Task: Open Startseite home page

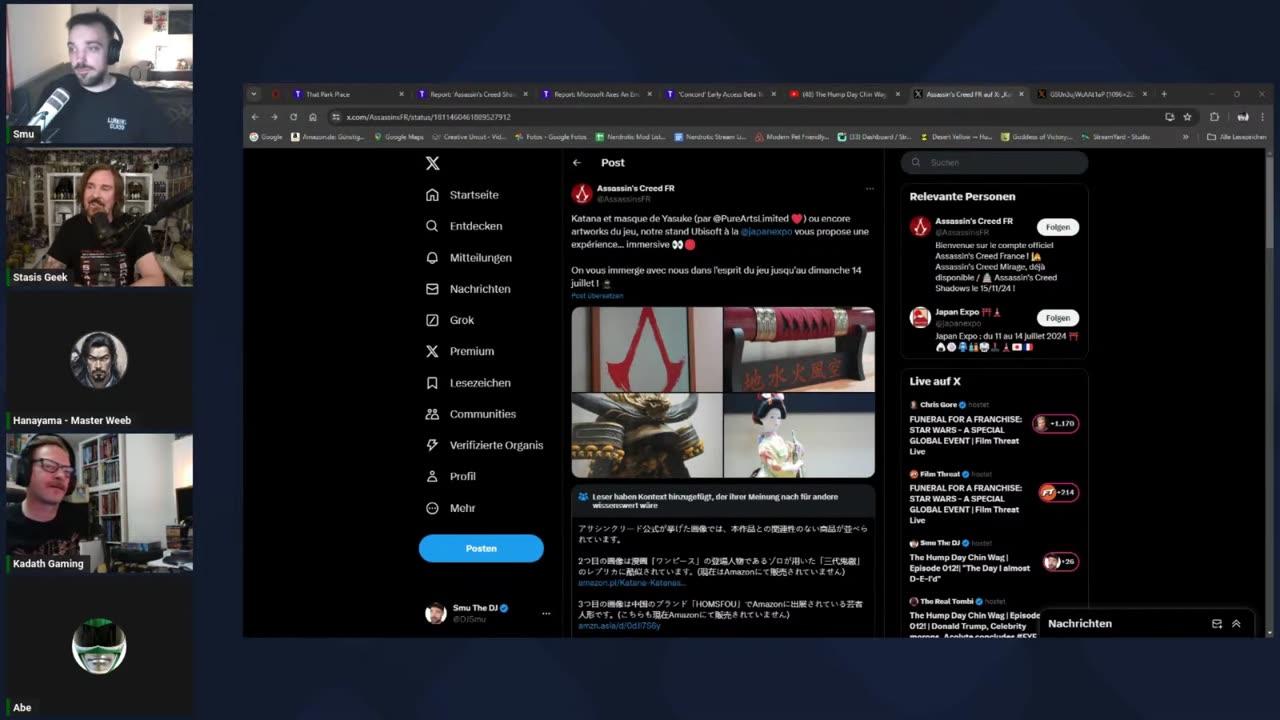Action: click(462, 195)
